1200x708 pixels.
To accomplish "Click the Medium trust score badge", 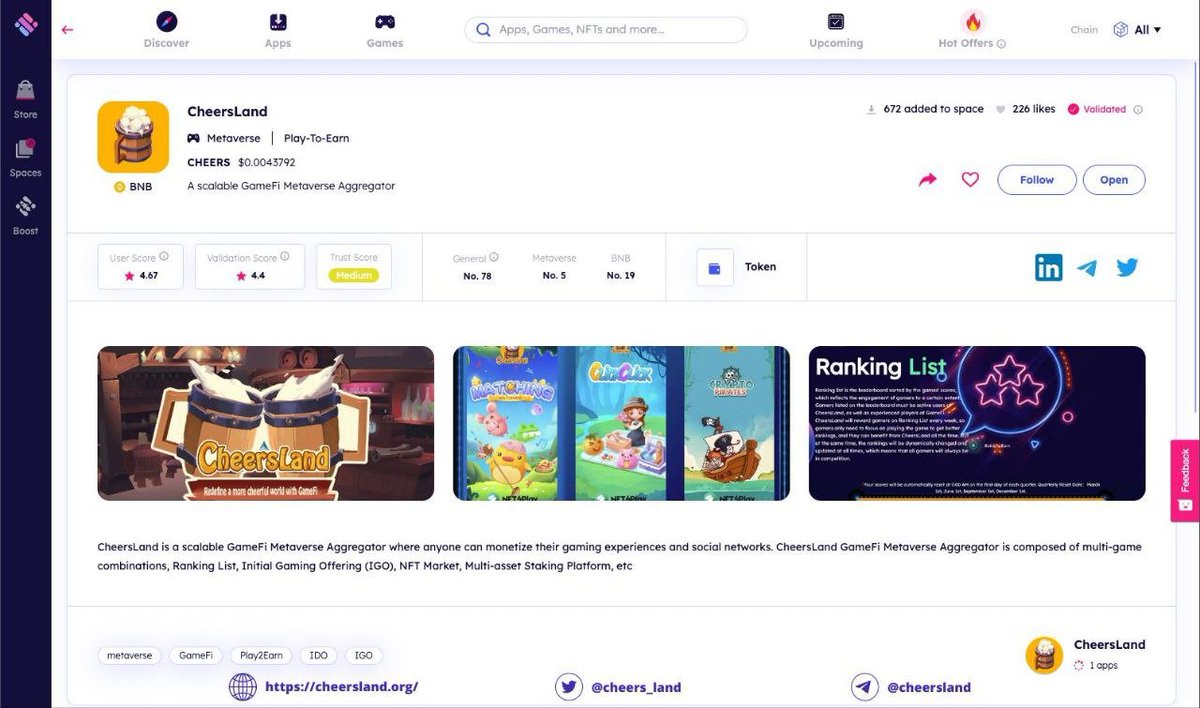I will [354, 275].
